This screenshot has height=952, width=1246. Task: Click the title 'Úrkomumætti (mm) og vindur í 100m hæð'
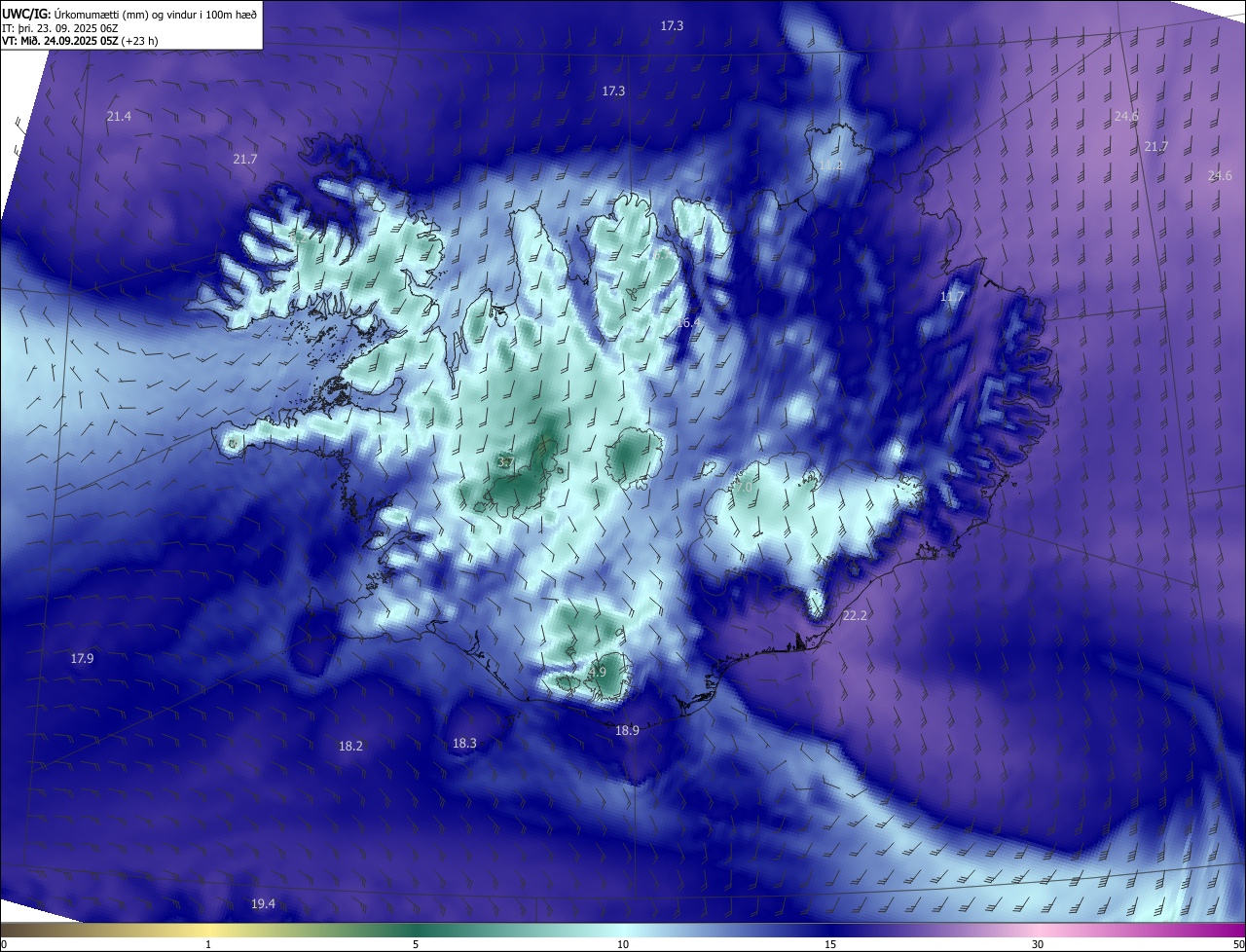point(155,14)
